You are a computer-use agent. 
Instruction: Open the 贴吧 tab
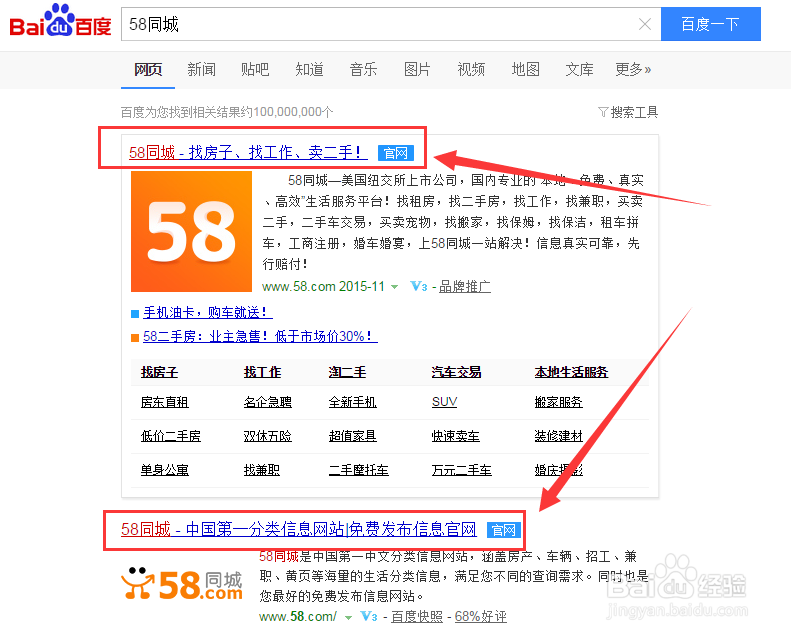[255, 69]
